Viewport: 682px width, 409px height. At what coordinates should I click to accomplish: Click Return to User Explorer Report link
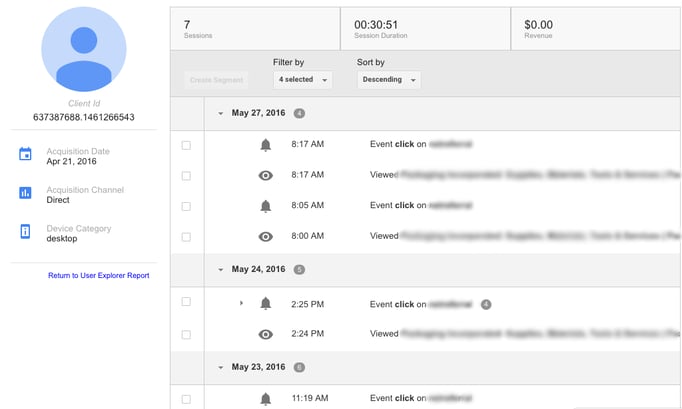click(98, 275)
